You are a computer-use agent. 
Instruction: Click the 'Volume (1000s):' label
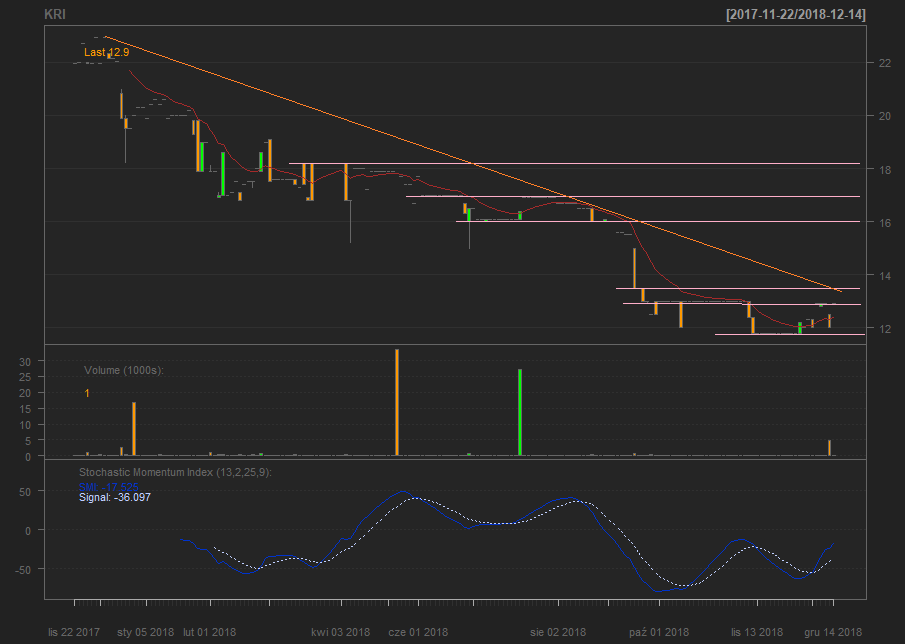(124, 370)
